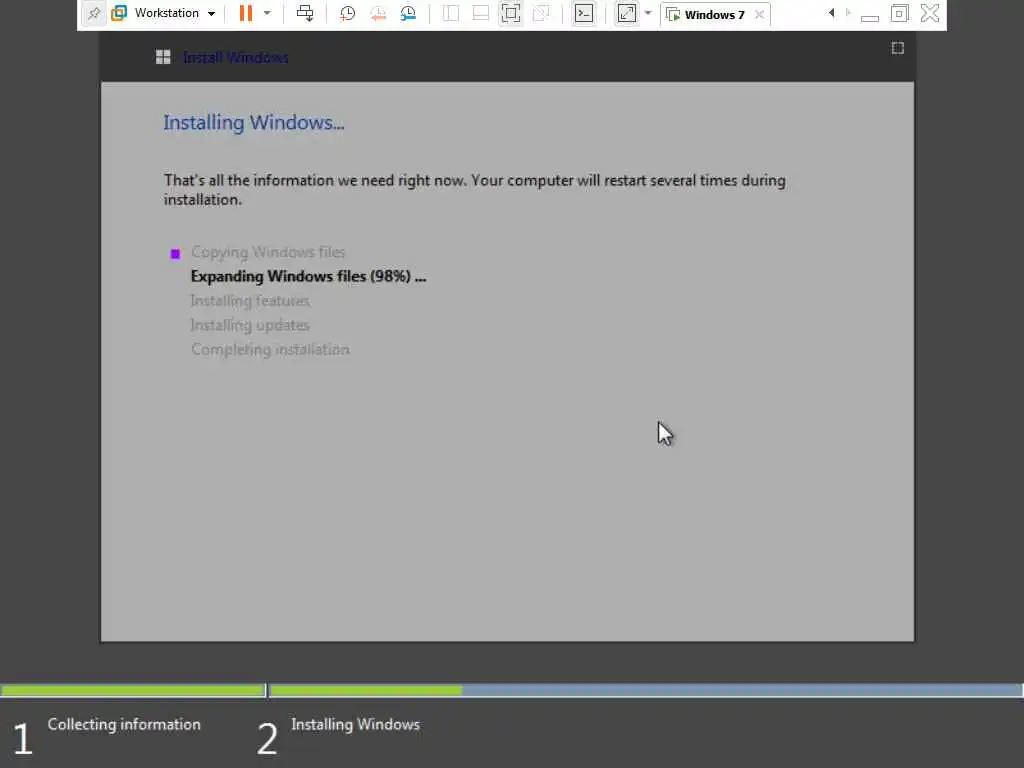This screenshot has height=768, width=1024.
Task: Go to previous VM tab arrow
Action: coord(831,13)
